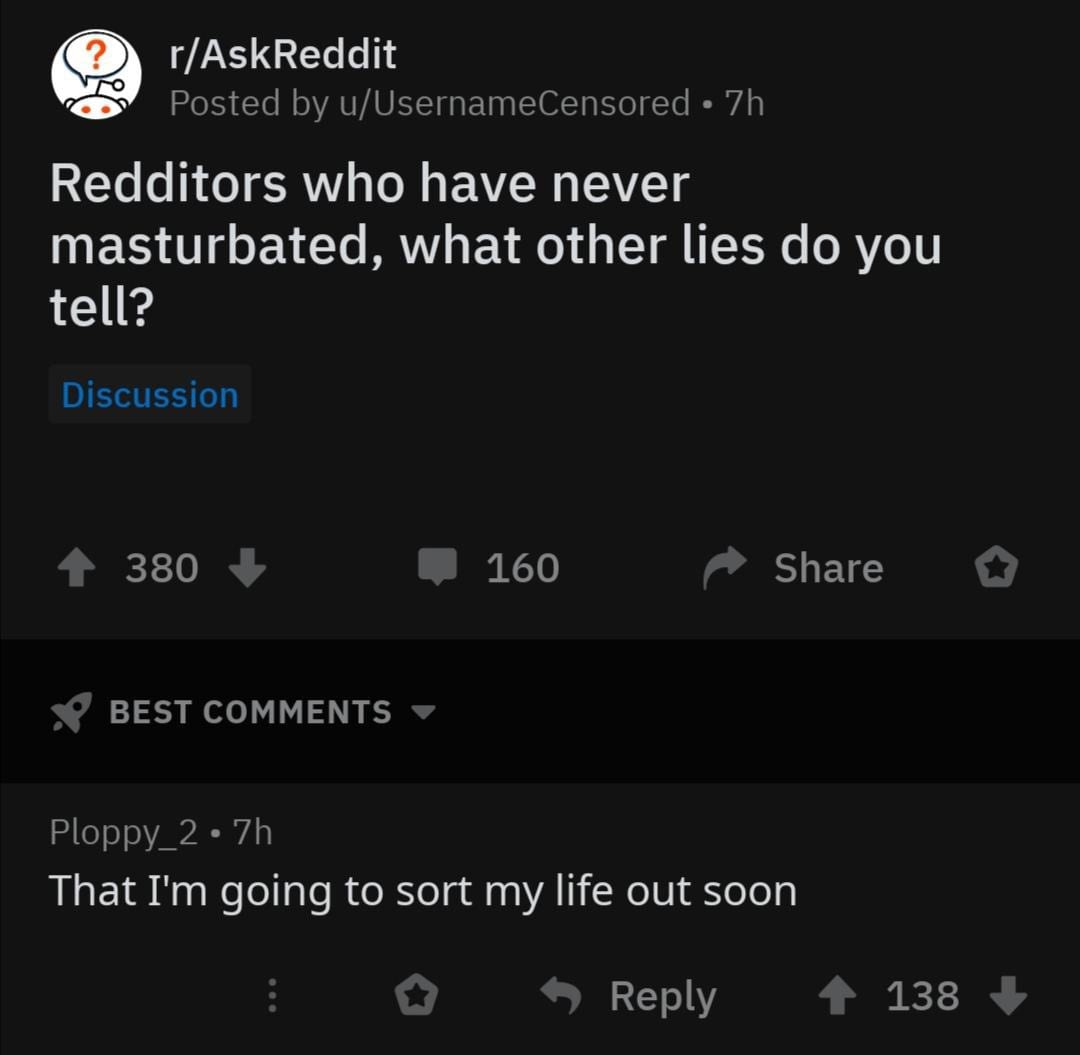Reply to Ploppy_2's comment

(x=630, y=996)
